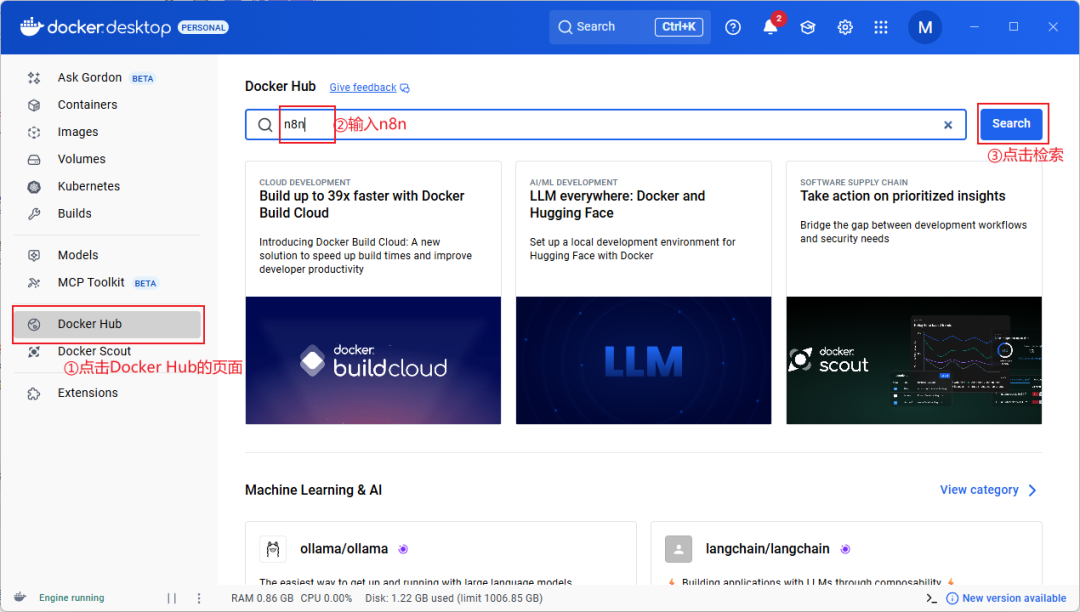
Task: Click the Disk usage status text
Action: (454, 598)
